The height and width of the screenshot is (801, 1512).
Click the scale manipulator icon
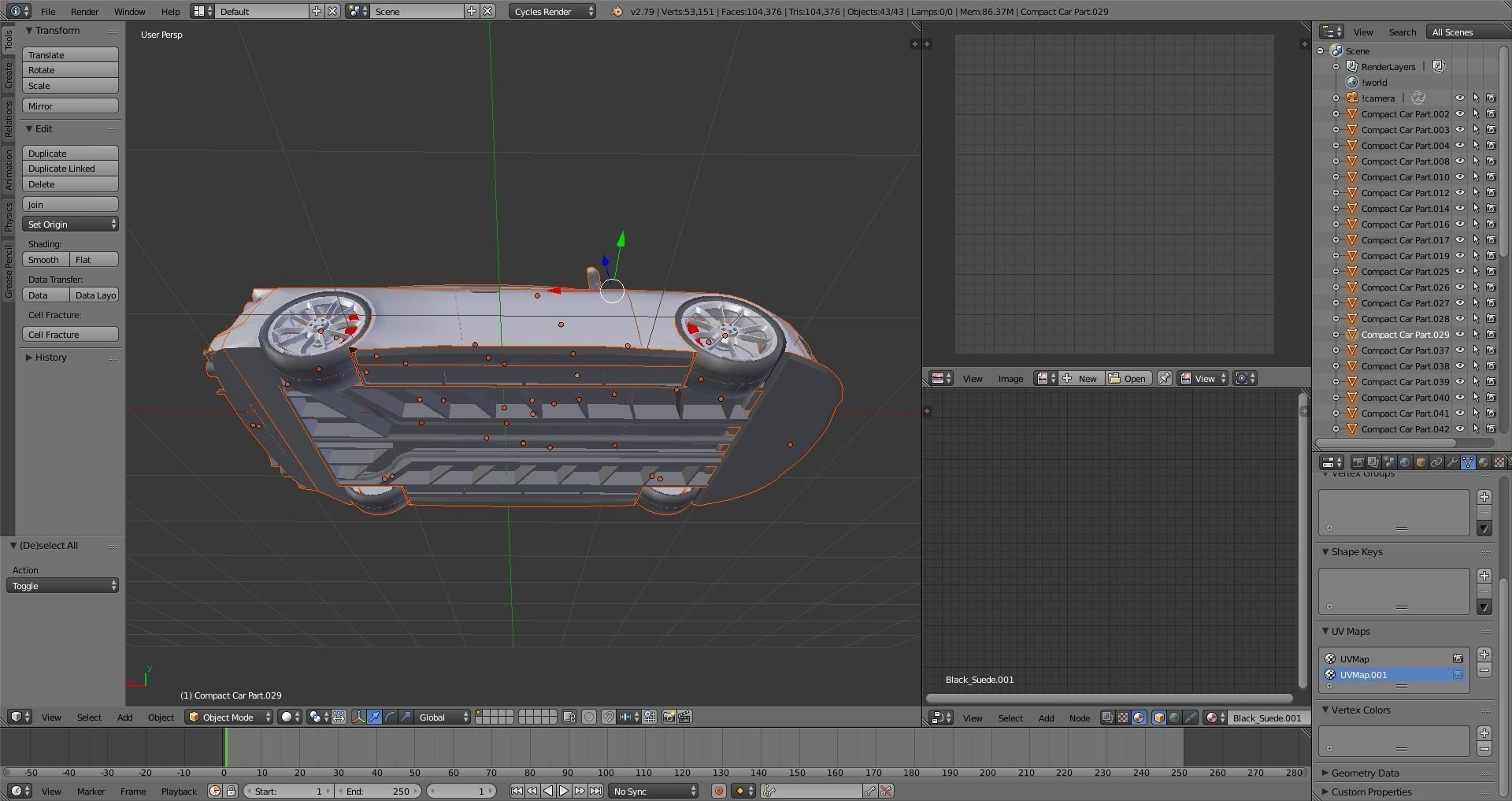coord(406,717)
